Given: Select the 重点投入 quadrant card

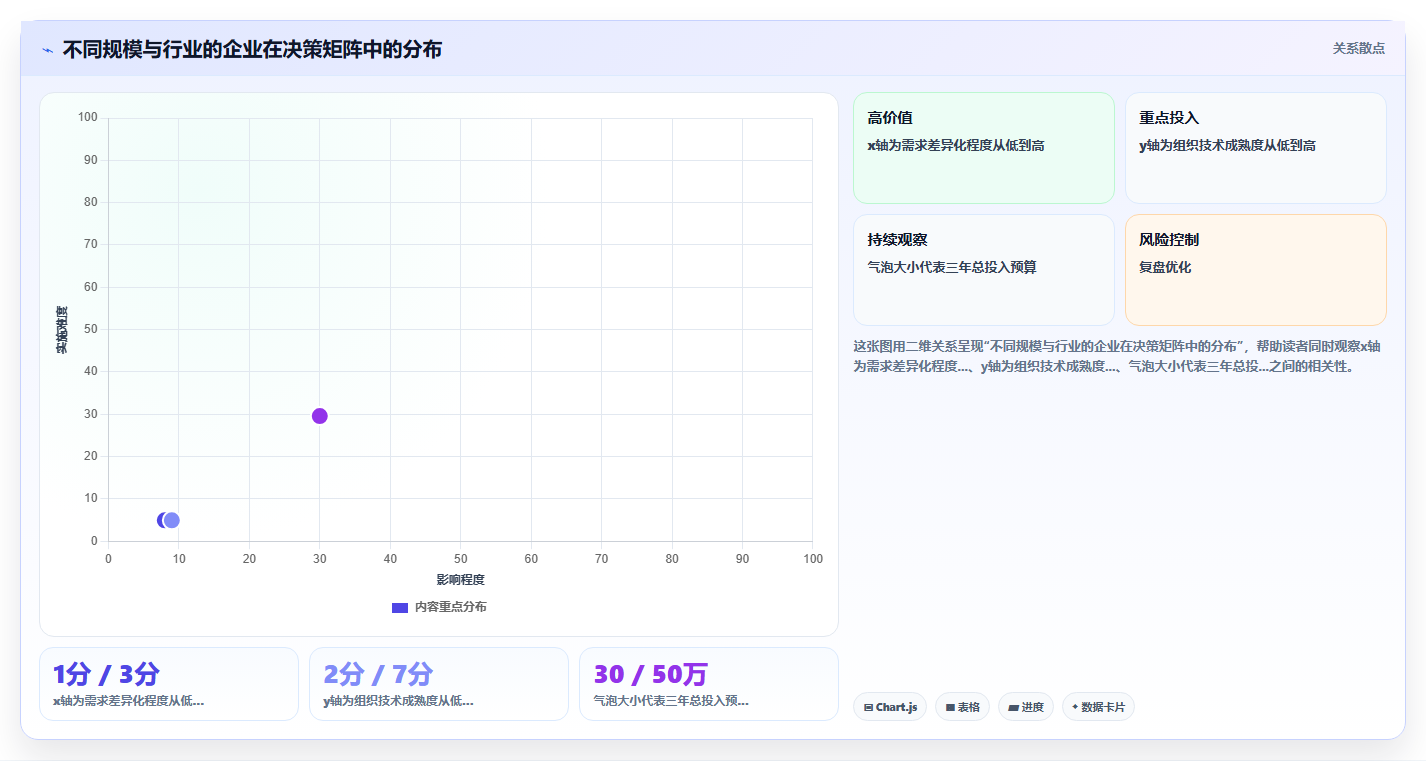Looking at the screenshot, I should point(1256,148).
